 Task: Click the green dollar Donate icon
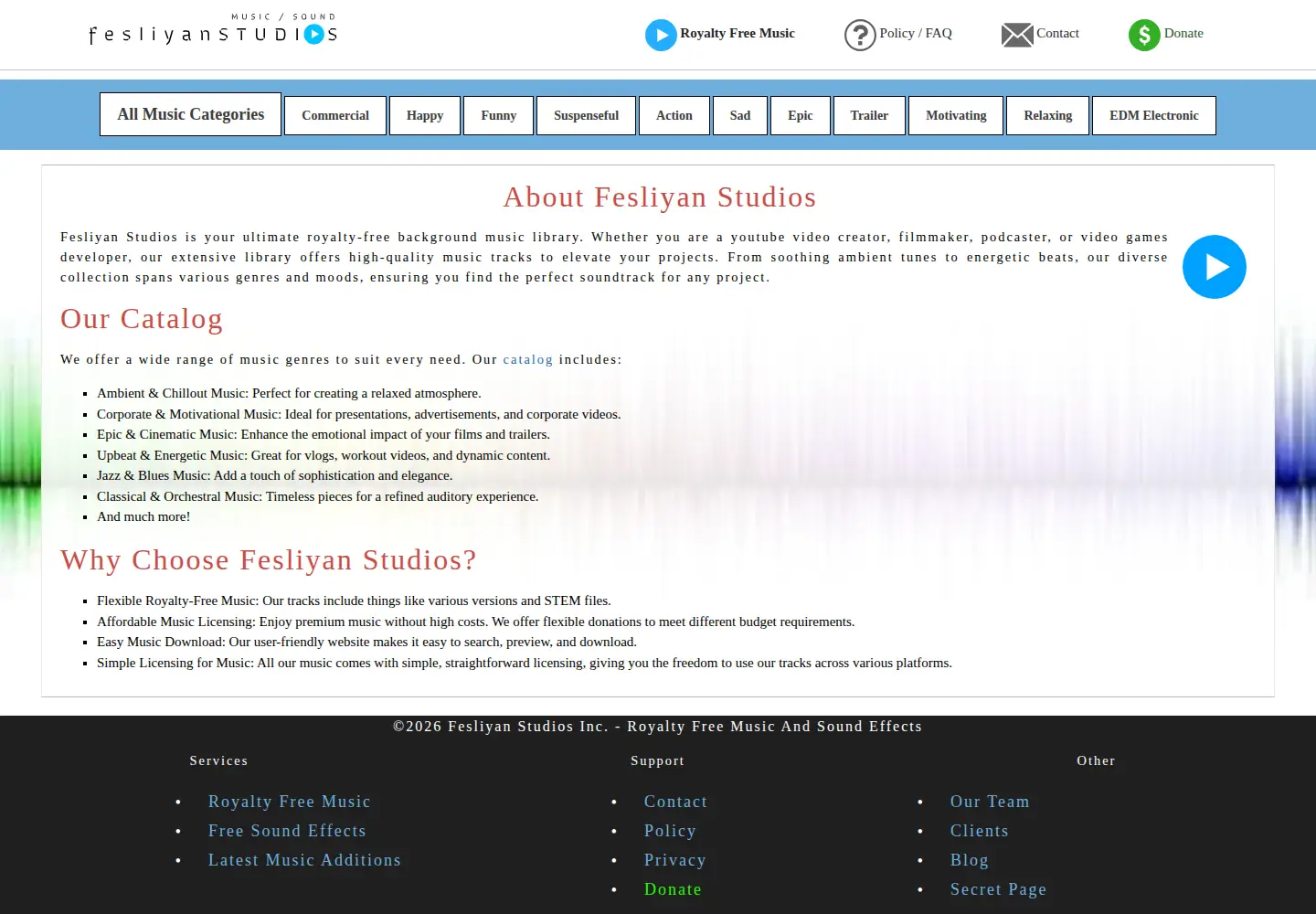pyautogui.click(x=1144, y=36)
